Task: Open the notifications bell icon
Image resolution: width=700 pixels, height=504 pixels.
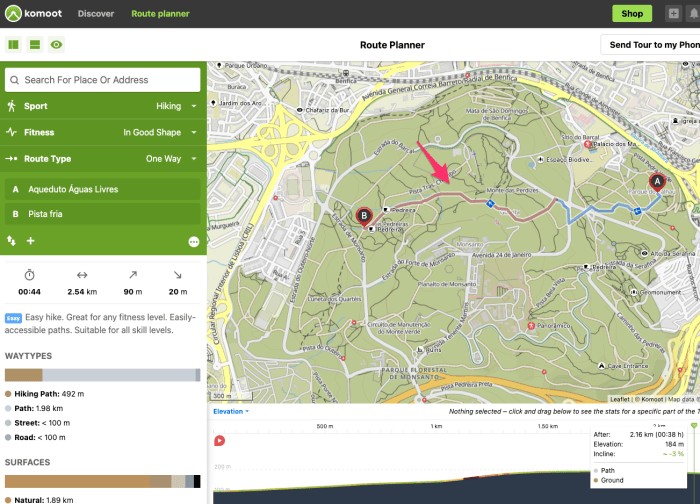Action: [x=693, y=13]
